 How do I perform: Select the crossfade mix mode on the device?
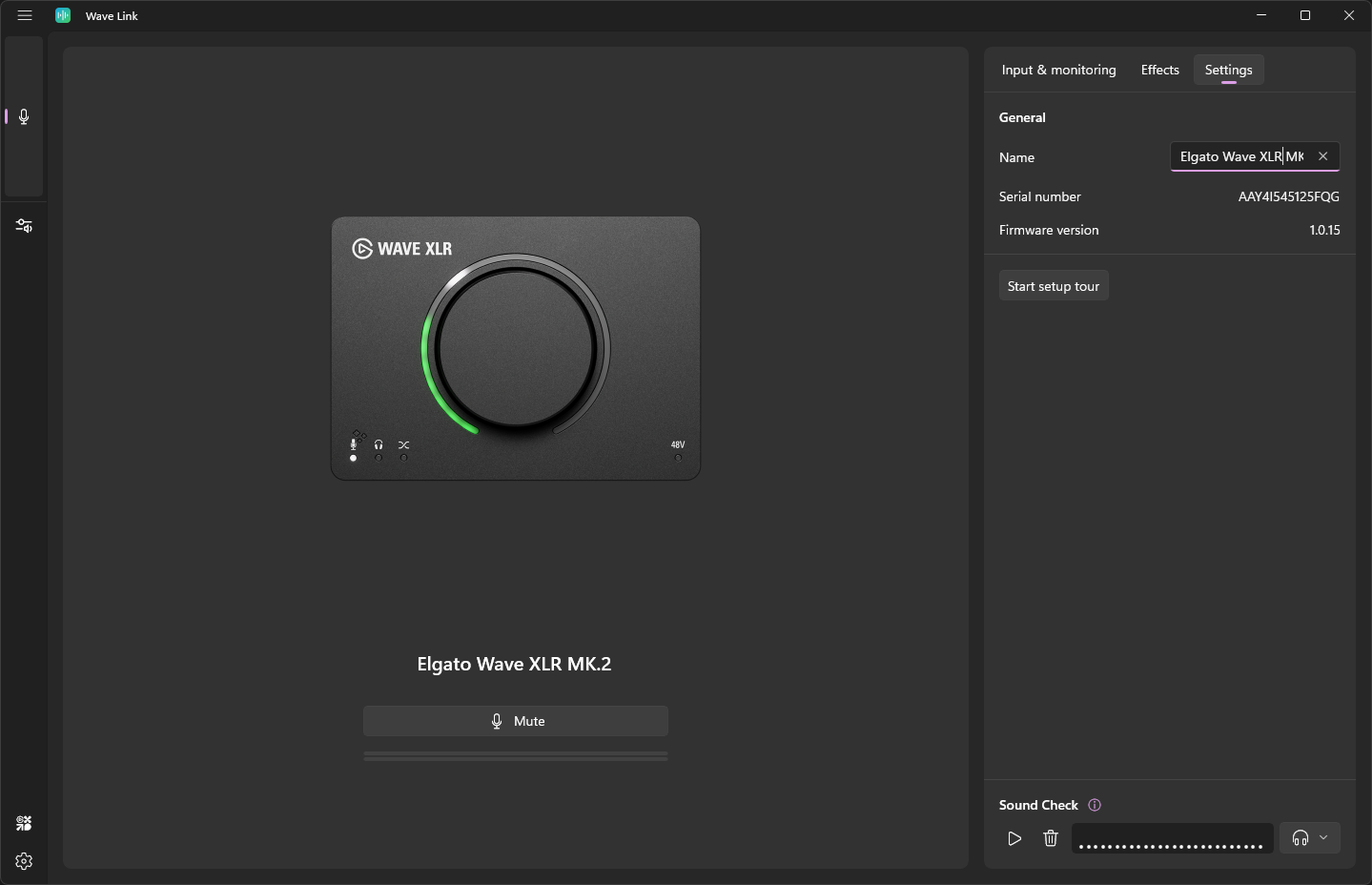pos(403,445)
